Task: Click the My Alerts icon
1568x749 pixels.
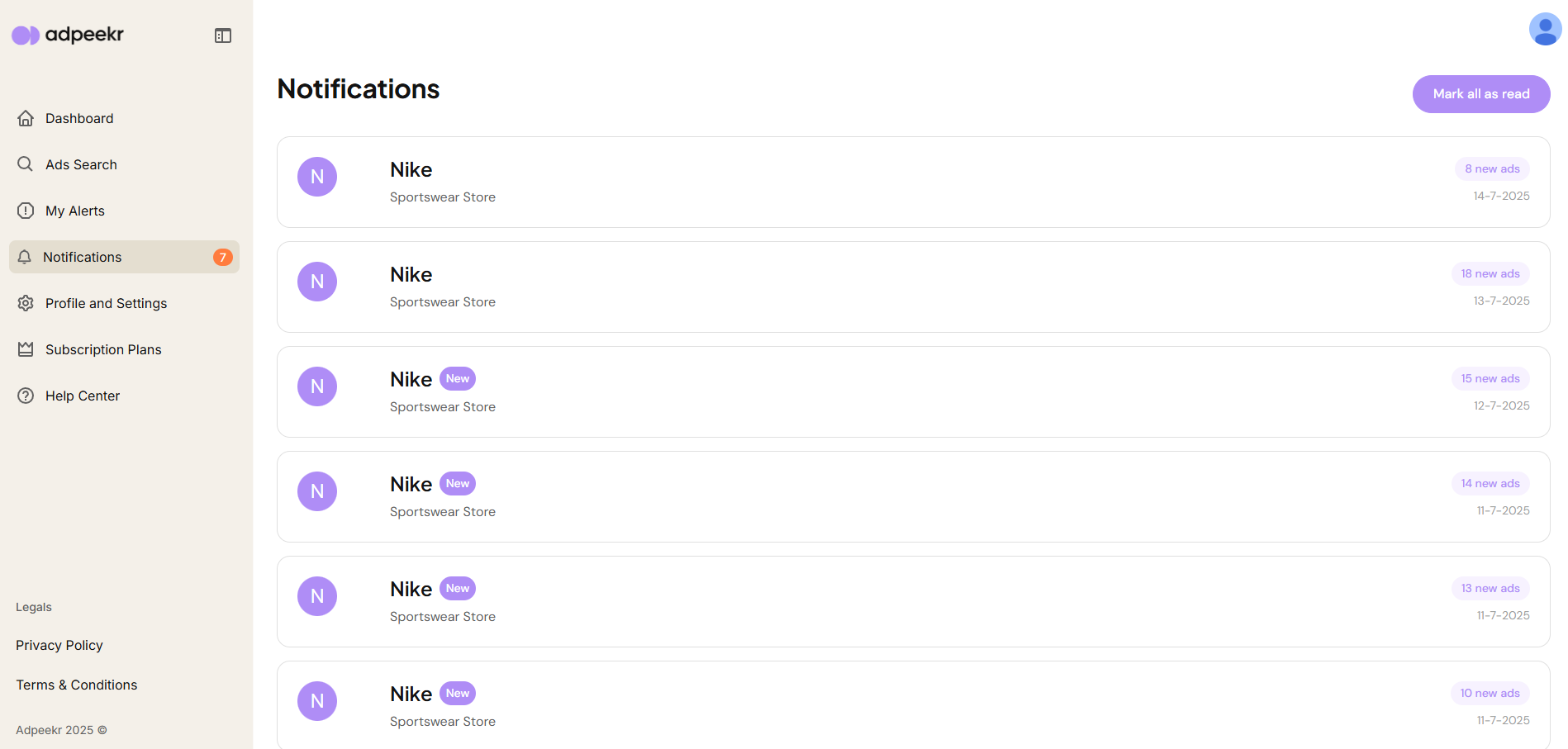Action: [x=26, y=211]
